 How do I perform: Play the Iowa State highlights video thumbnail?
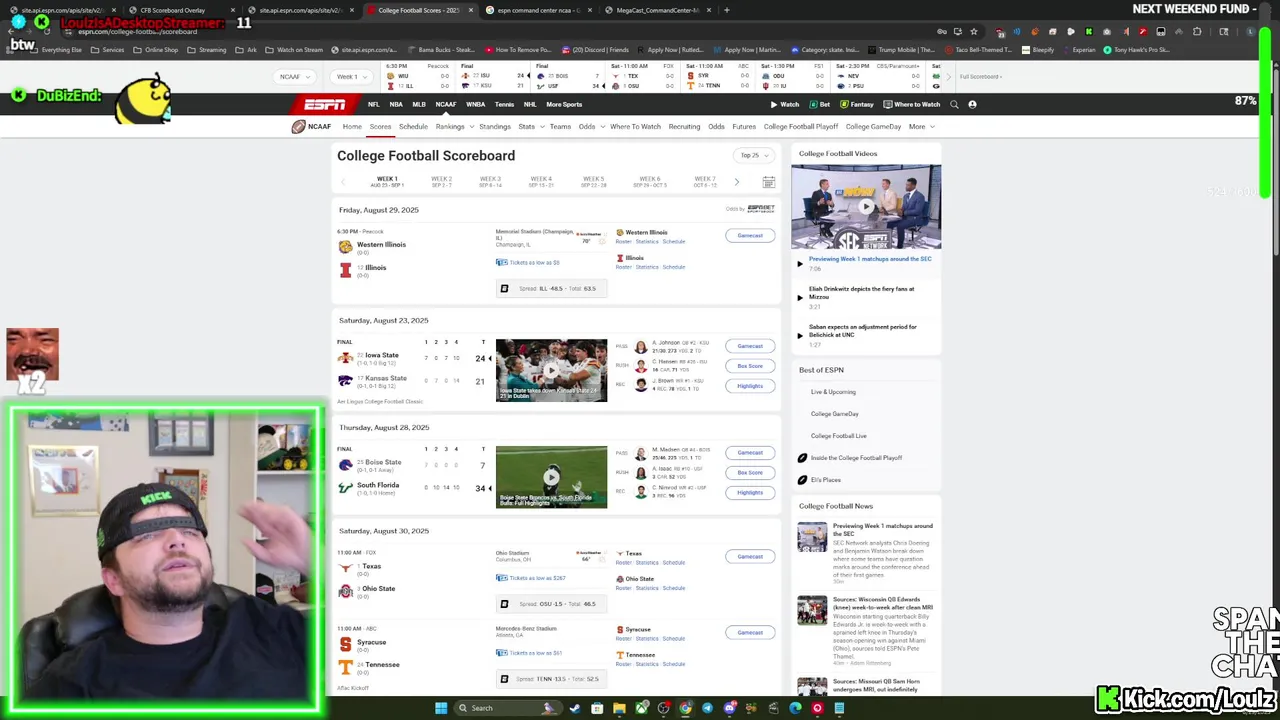tap(551, 370)
